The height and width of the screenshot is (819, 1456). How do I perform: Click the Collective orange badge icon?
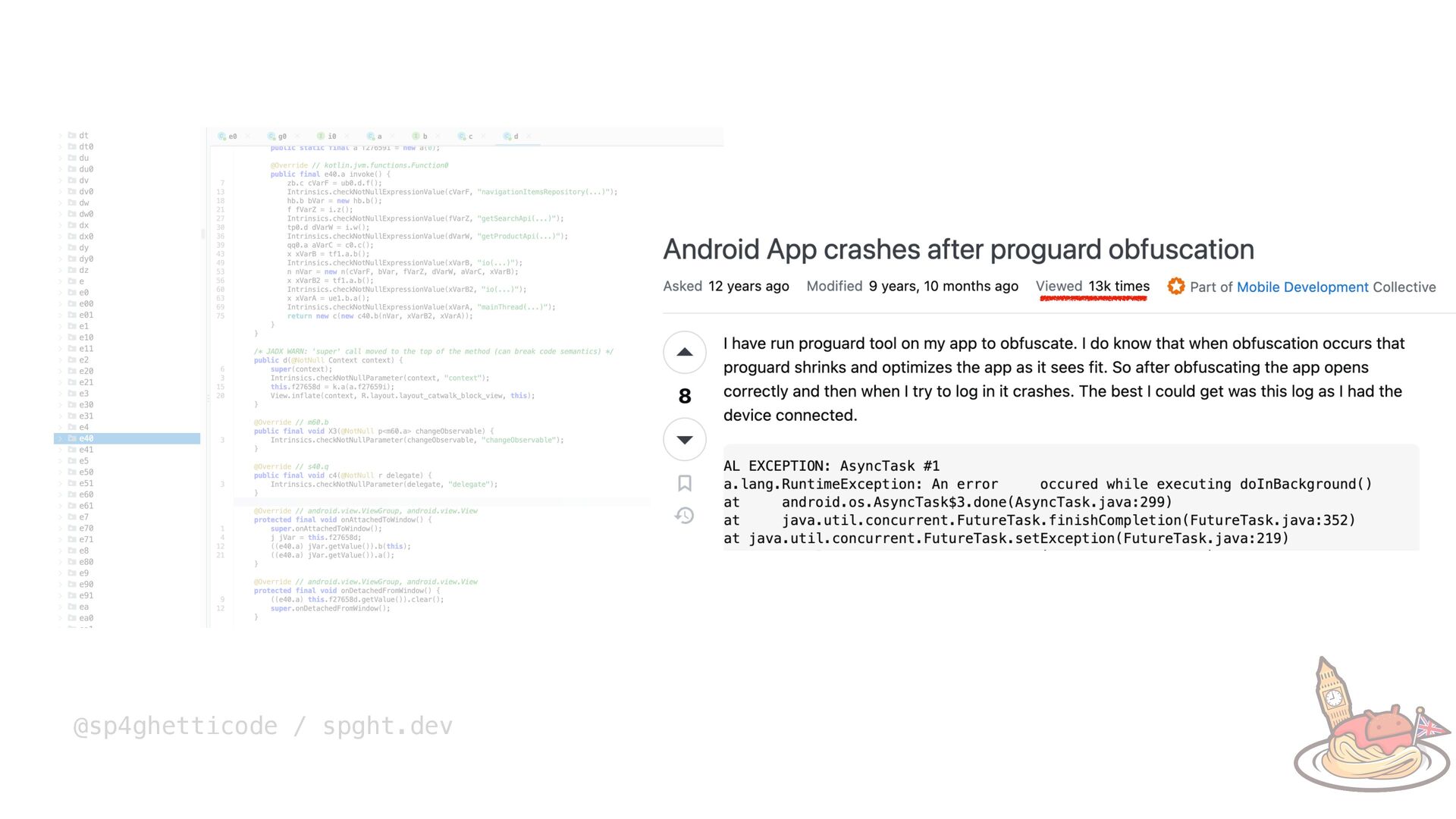point(1175,287)
